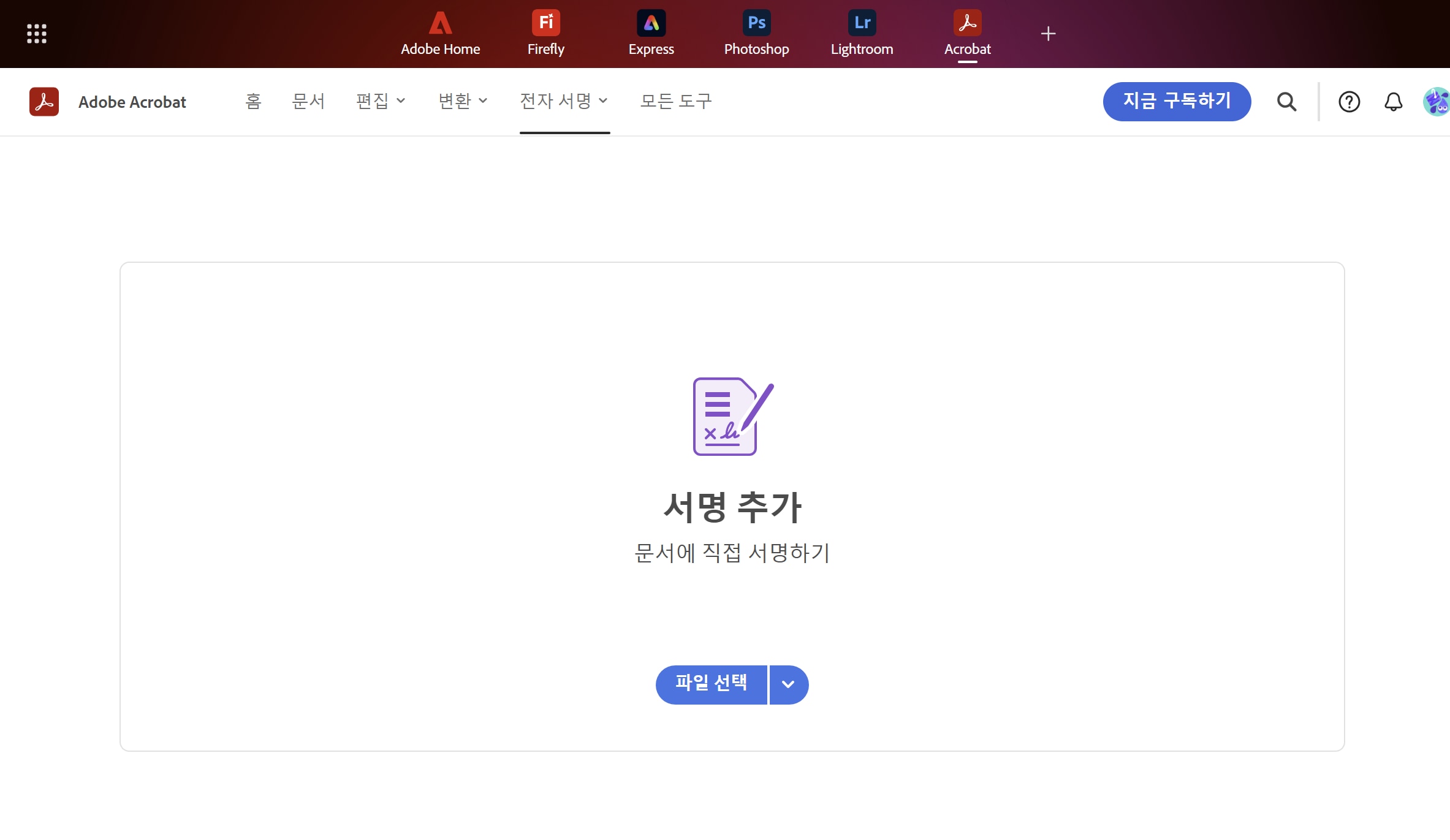1450x840 pixels.
Task: Show notifications via bell icon
Action: pyautogui.click(x=1393, y=102)
